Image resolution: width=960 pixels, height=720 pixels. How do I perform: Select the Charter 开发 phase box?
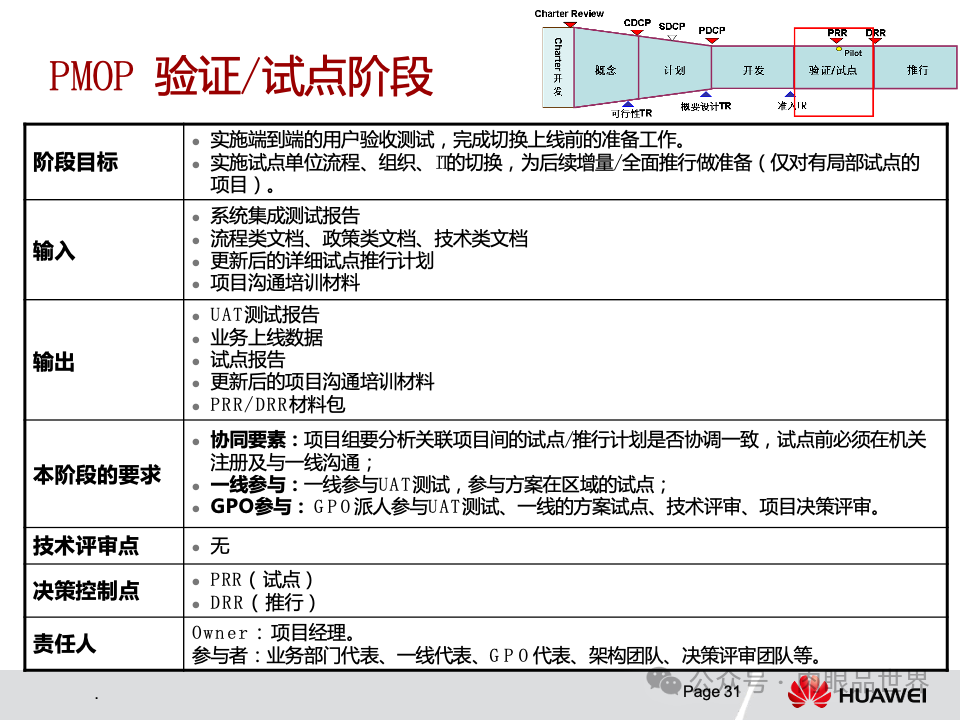pos(558,67)
